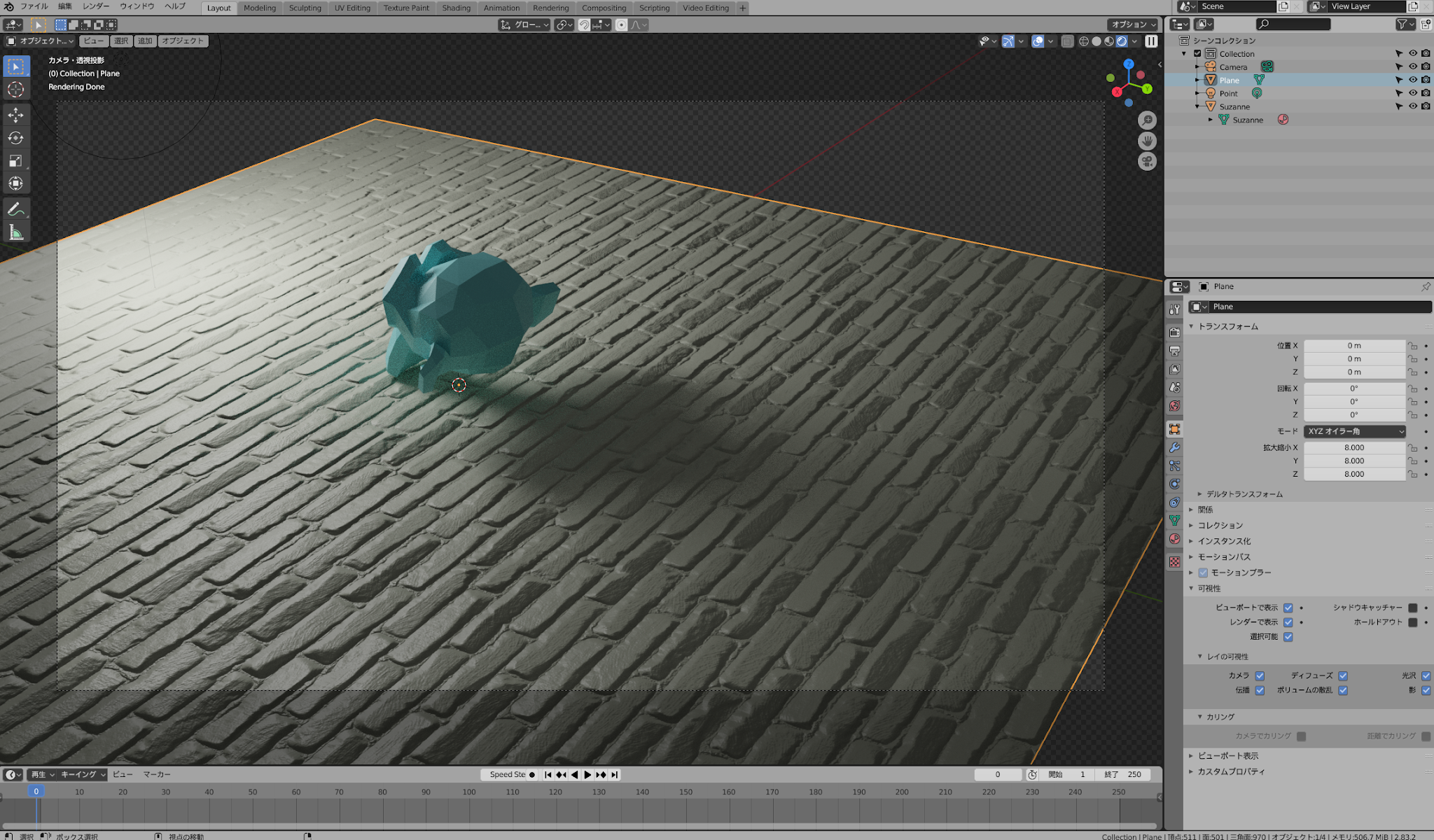Select the Cursor tool
This screenshot has height=840, width=1434.
point(15,89)
